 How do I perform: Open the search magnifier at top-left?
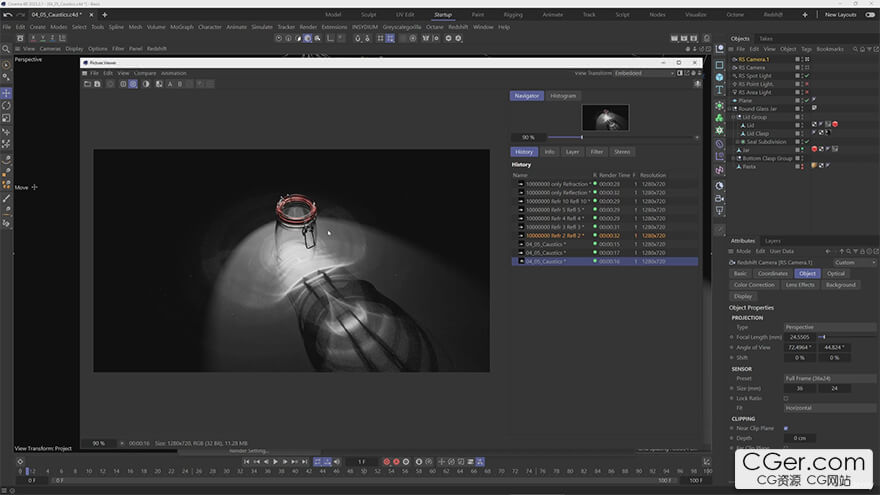tap(6, 49)
